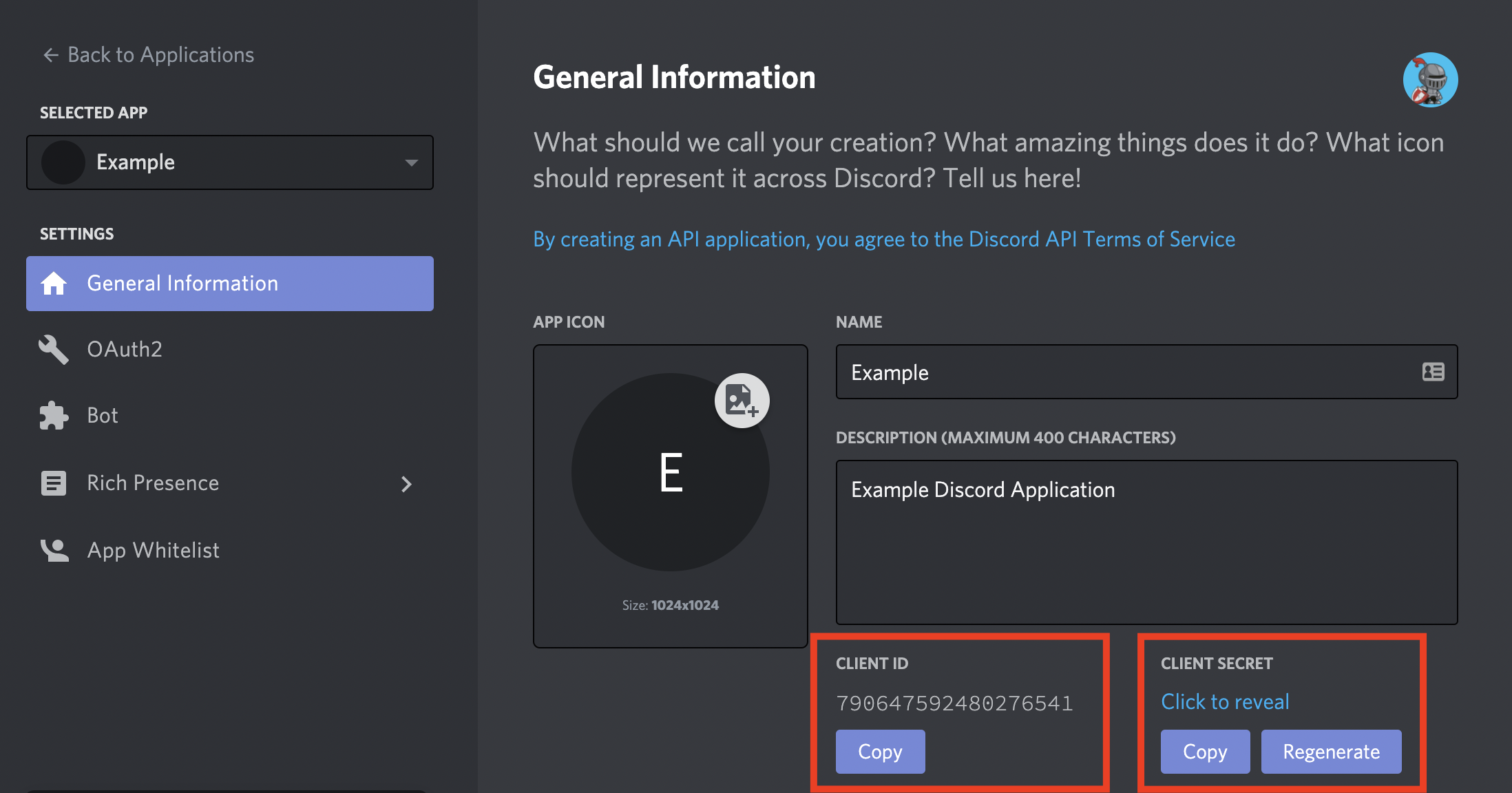
Task: Open the user profile avatar at top right
Action: click(x=1430, y=80)
